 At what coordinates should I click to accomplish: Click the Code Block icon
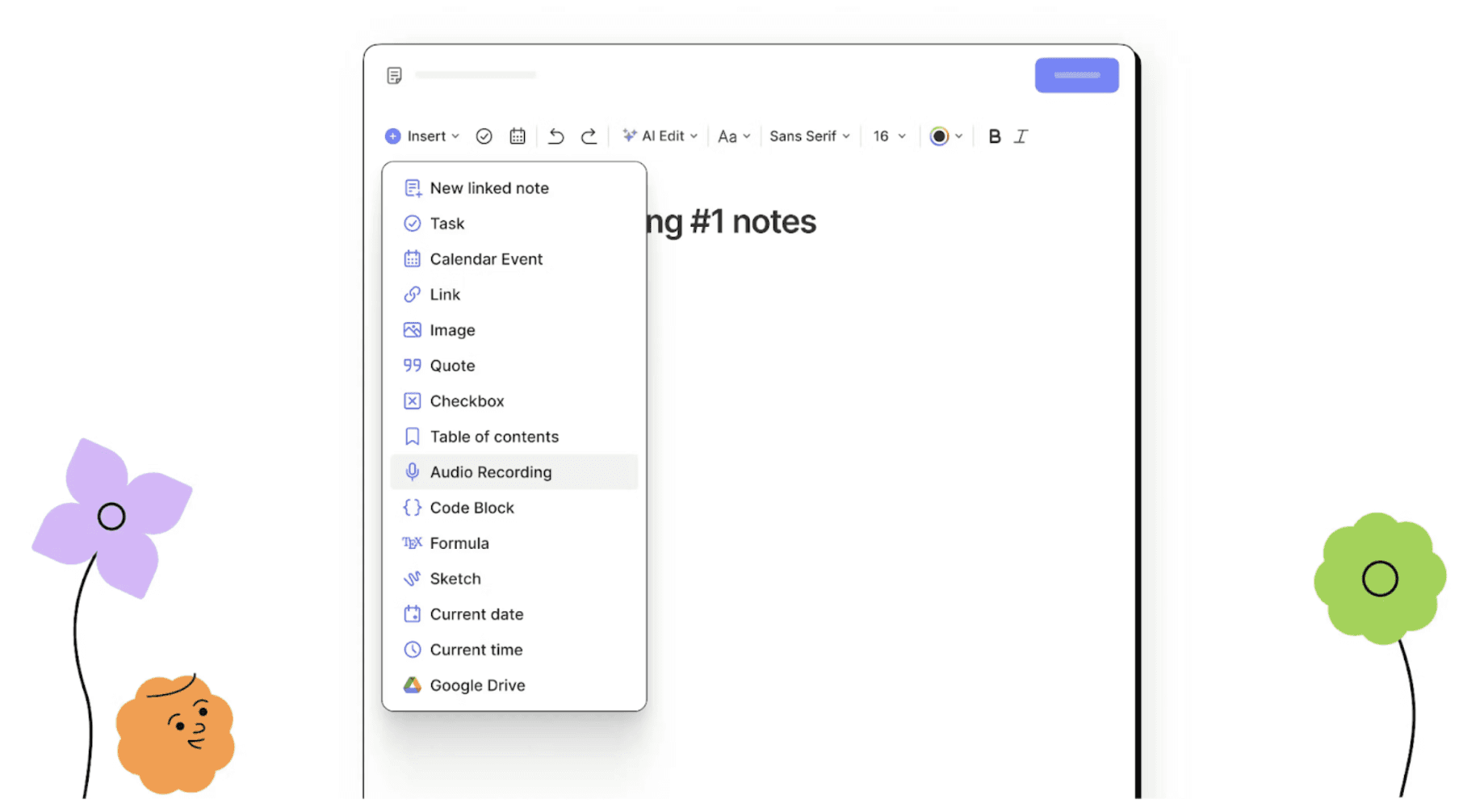(411, 508)
